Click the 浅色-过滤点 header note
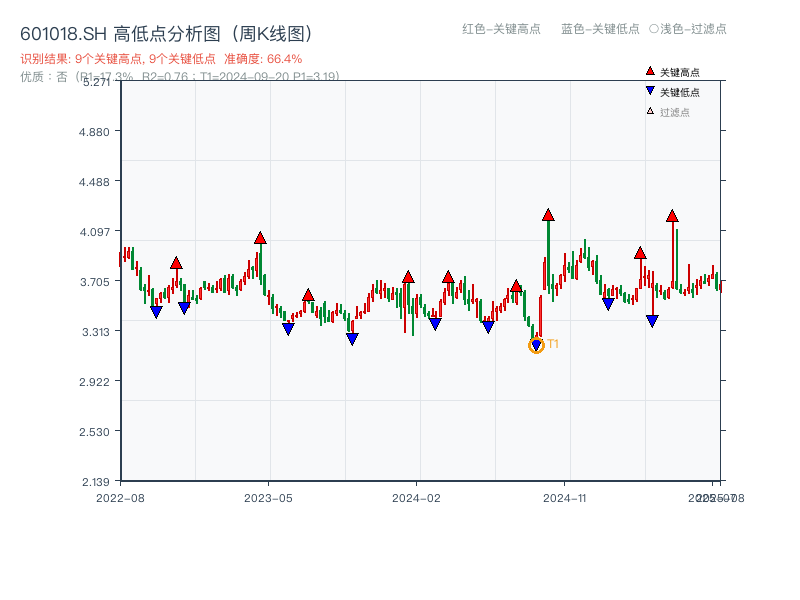Screen dimensions: 800x600 click(x=688, y=29)
